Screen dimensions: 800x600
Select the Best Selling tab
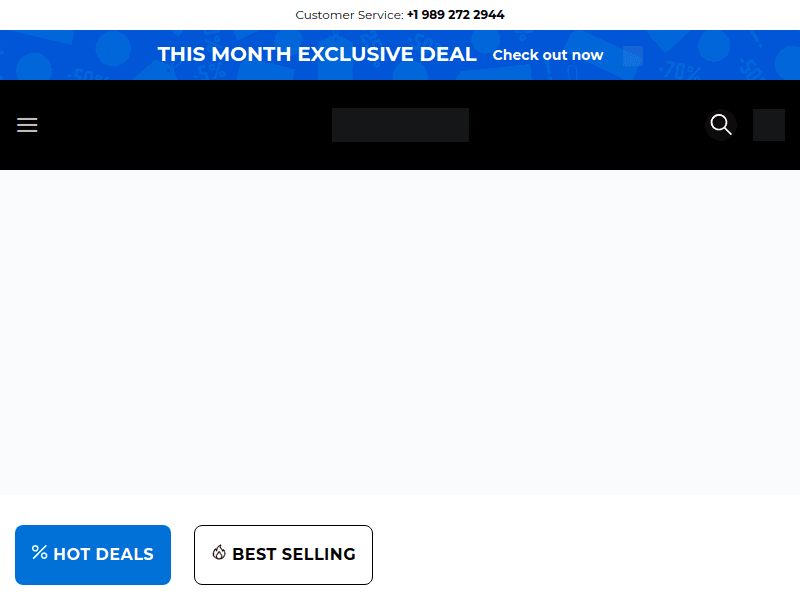point(283,554)
